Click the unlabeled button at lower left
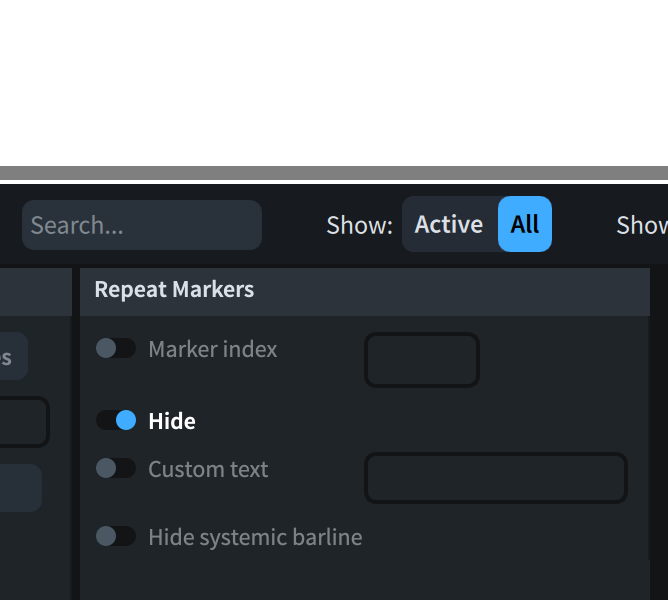The width and height of the screenshot is (668, 600). (19, 488)
